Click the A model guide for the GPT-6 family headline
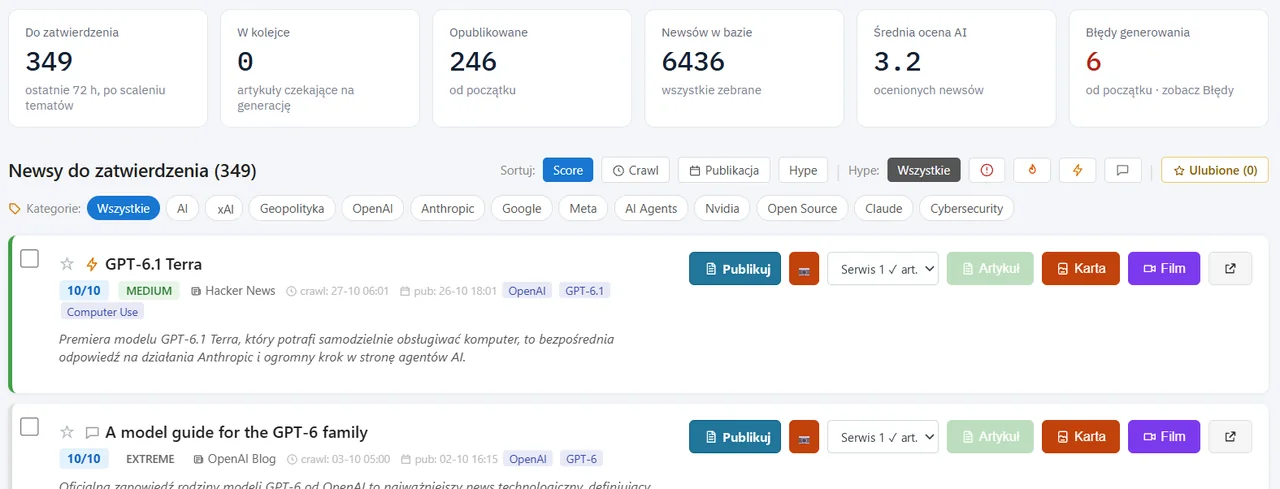This screenshot has width=1280, height=489. click(x=236, y=432)
